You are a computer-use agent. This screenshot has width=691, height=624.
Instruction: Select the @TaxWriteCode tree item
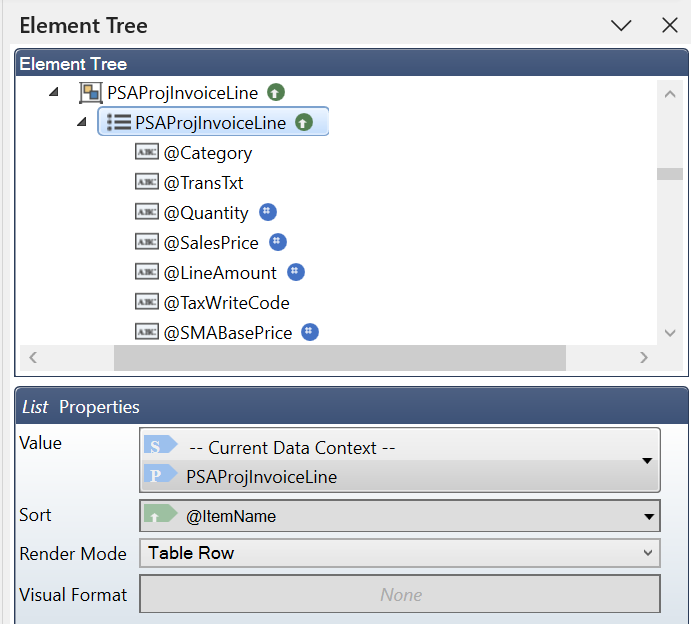pyautogui.click(x=226, y=302)
